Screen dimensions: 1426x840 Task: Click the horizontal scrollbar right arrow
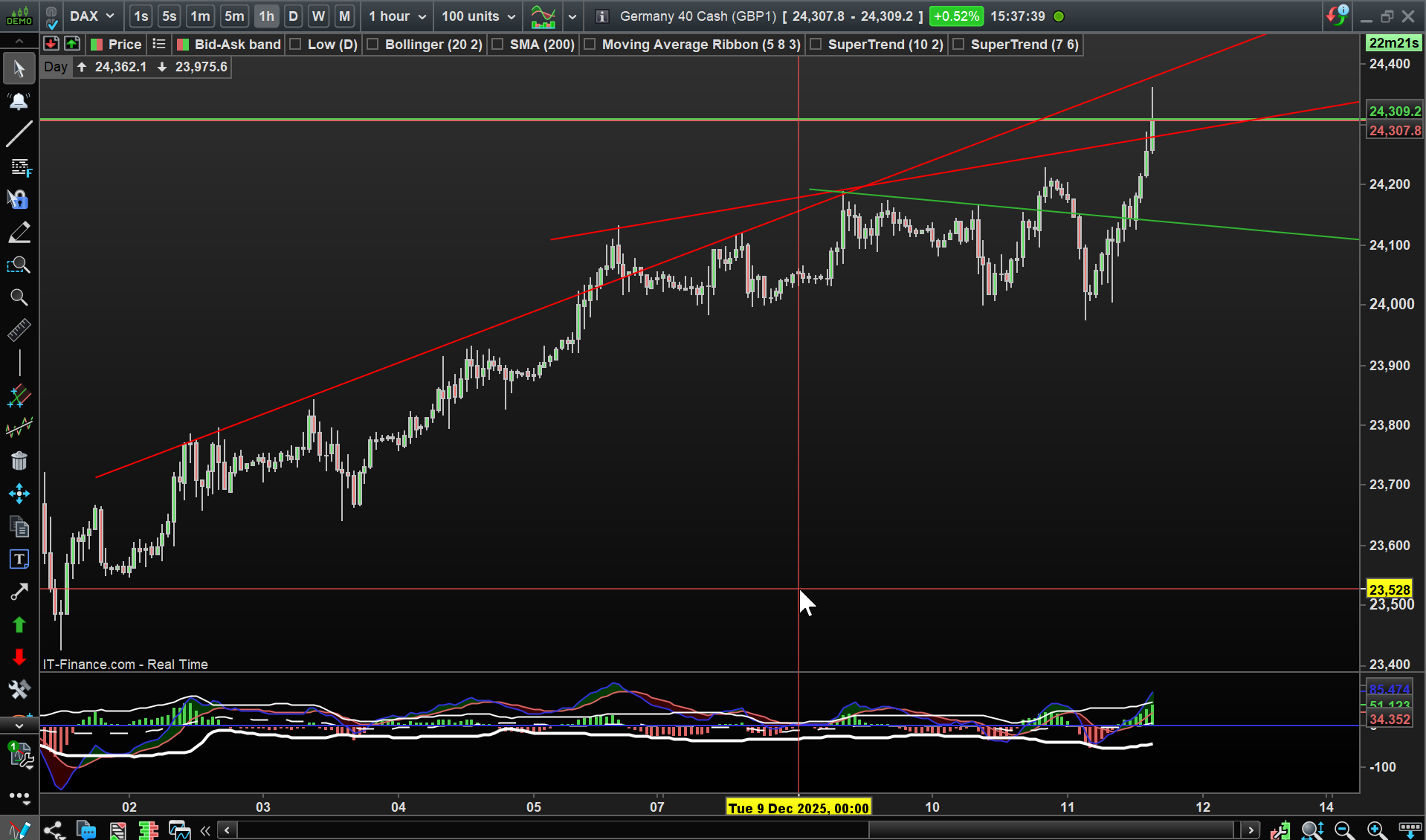1251,830
